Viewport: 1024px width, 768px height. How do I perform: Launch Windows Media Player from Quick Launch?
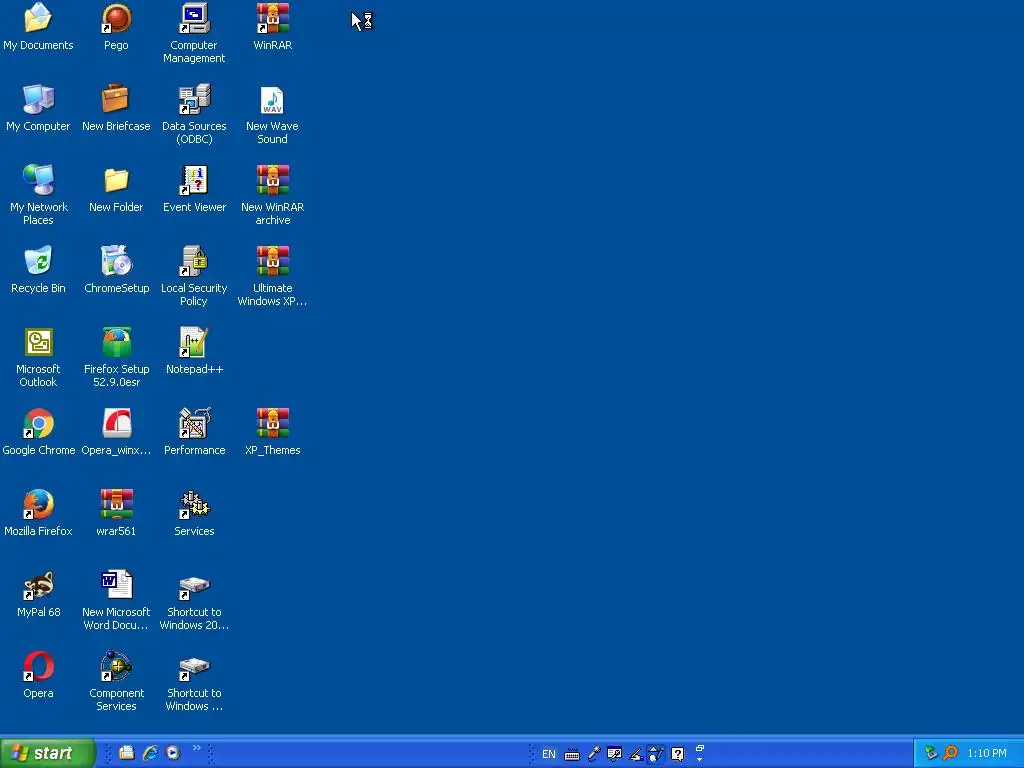point(173,753)
